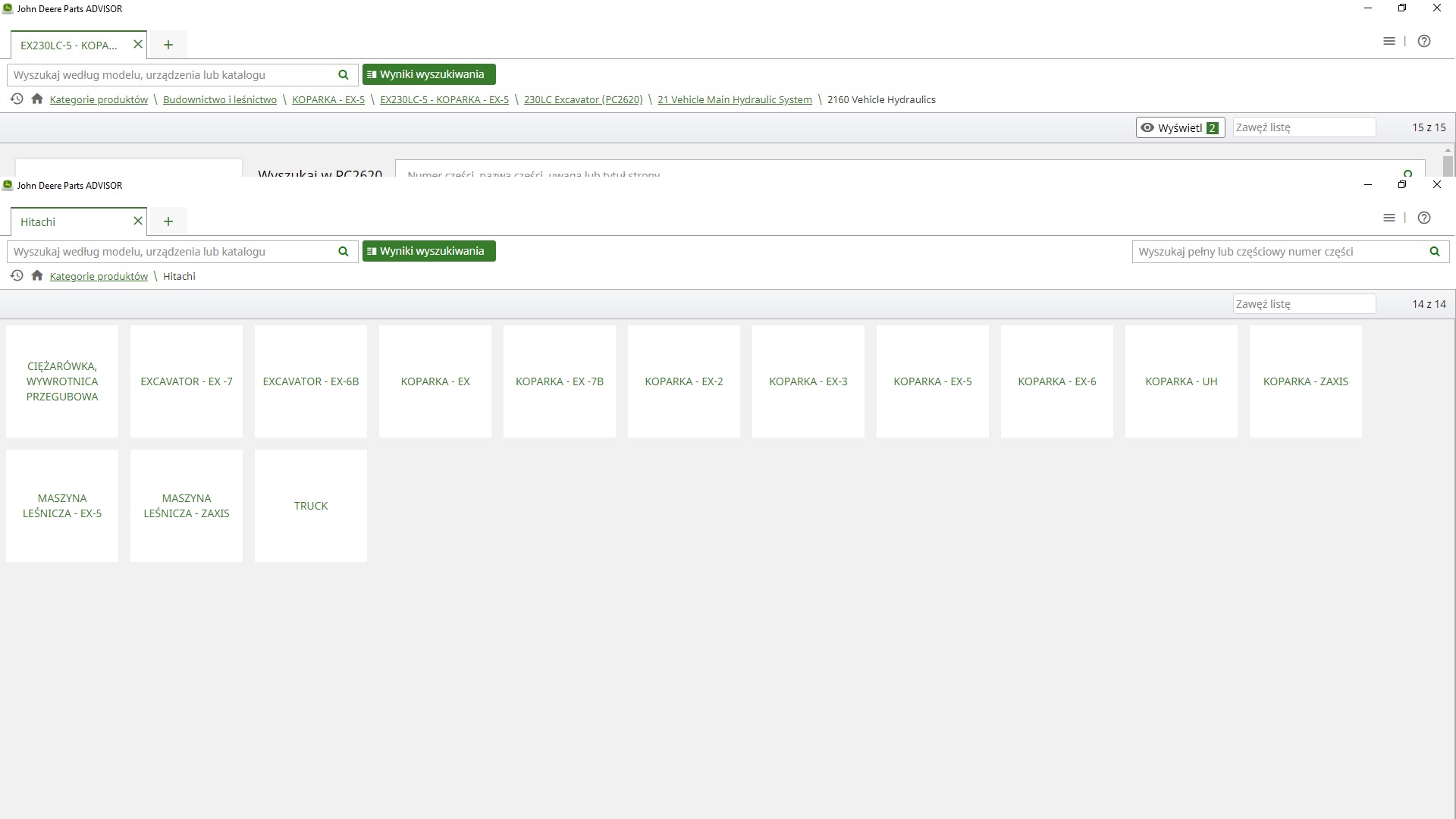Open the KOPARKA - EX-5 tile
The image size is (1456, 819).
click(x=933, y=381)
